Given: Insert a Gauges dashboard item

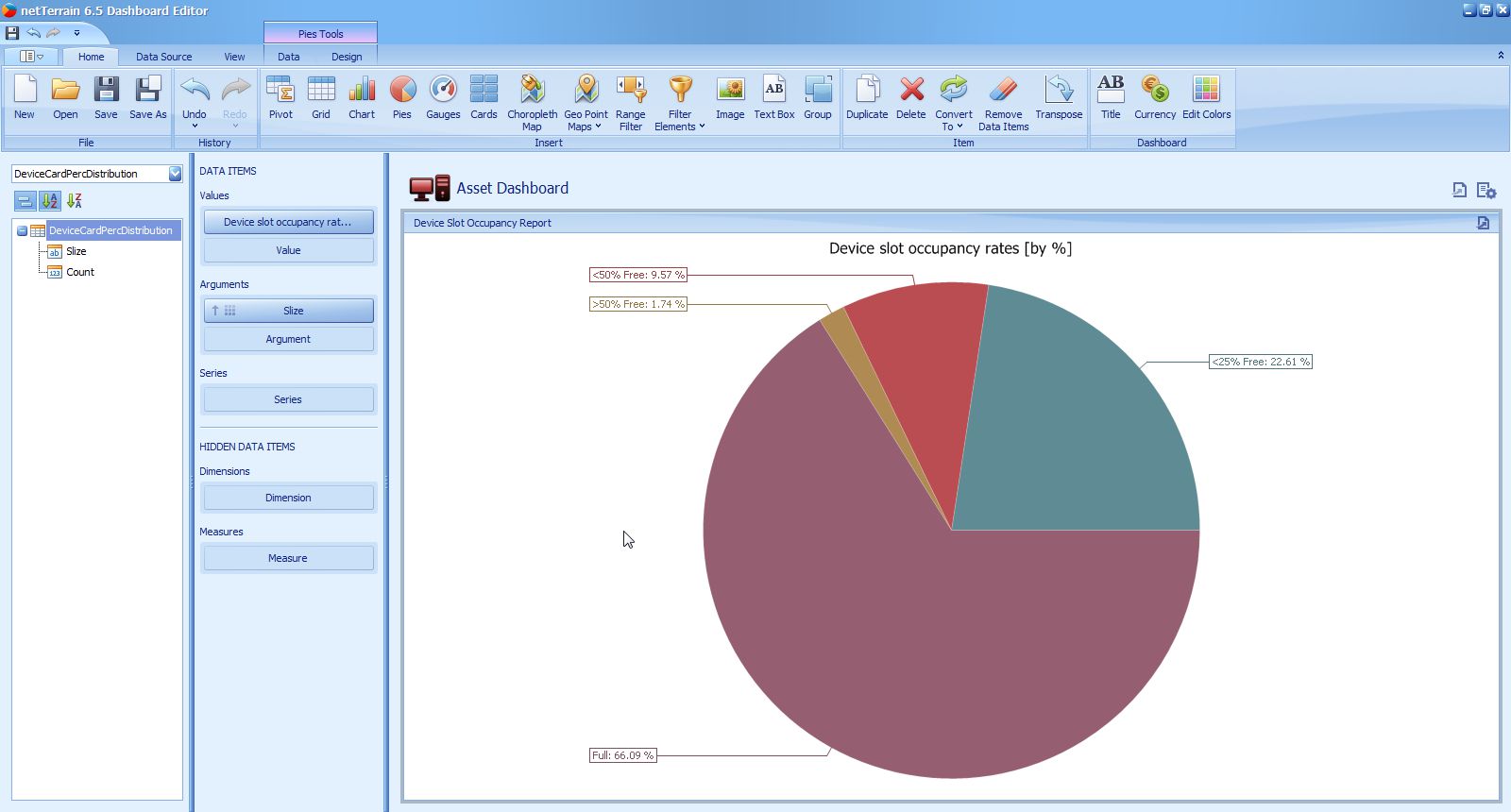Looking at the screenshot, I should (x=443, y=98).
